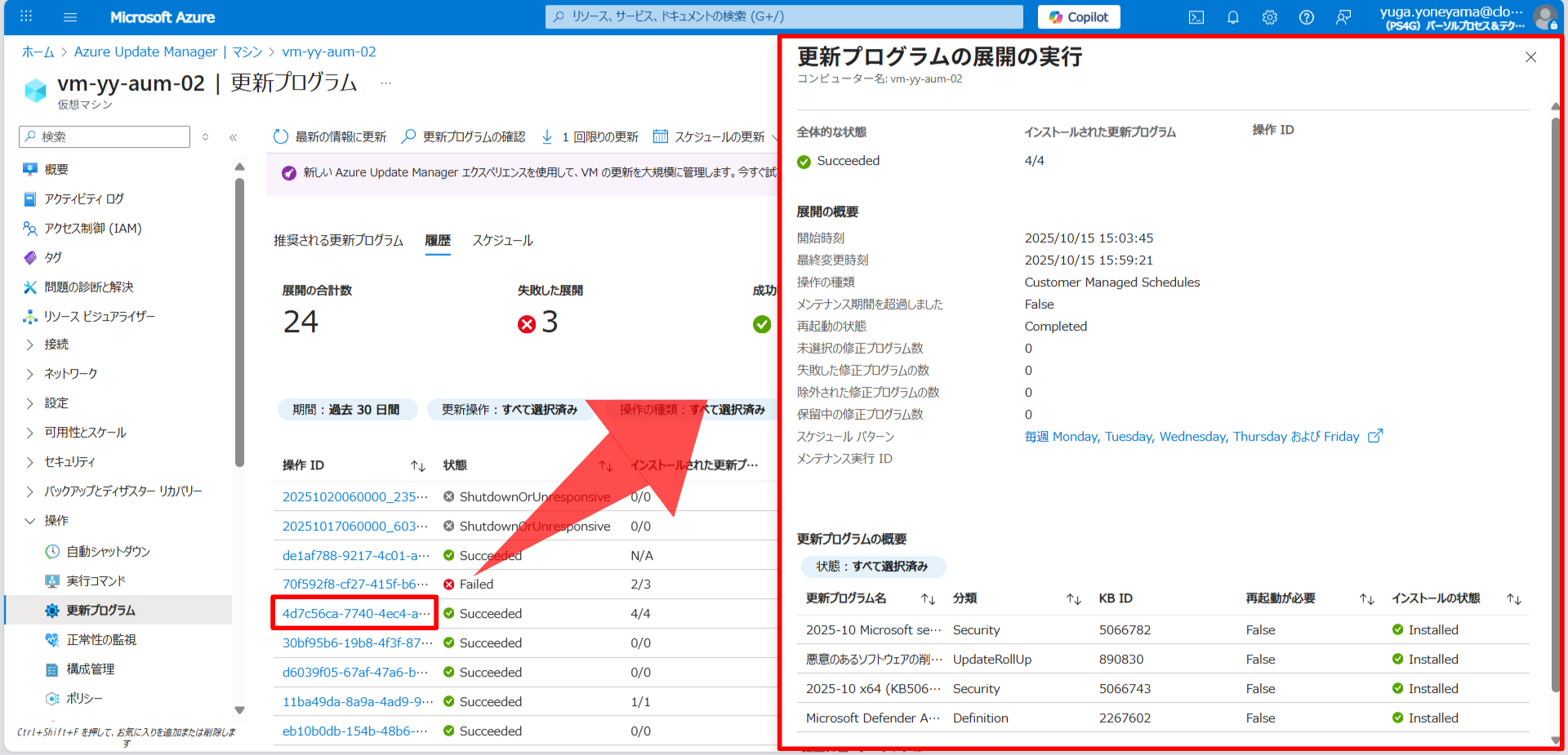Viewport: 1568px width, 755px height.
Task: Open the help question-mark icon
Action: pos(1306,17)
